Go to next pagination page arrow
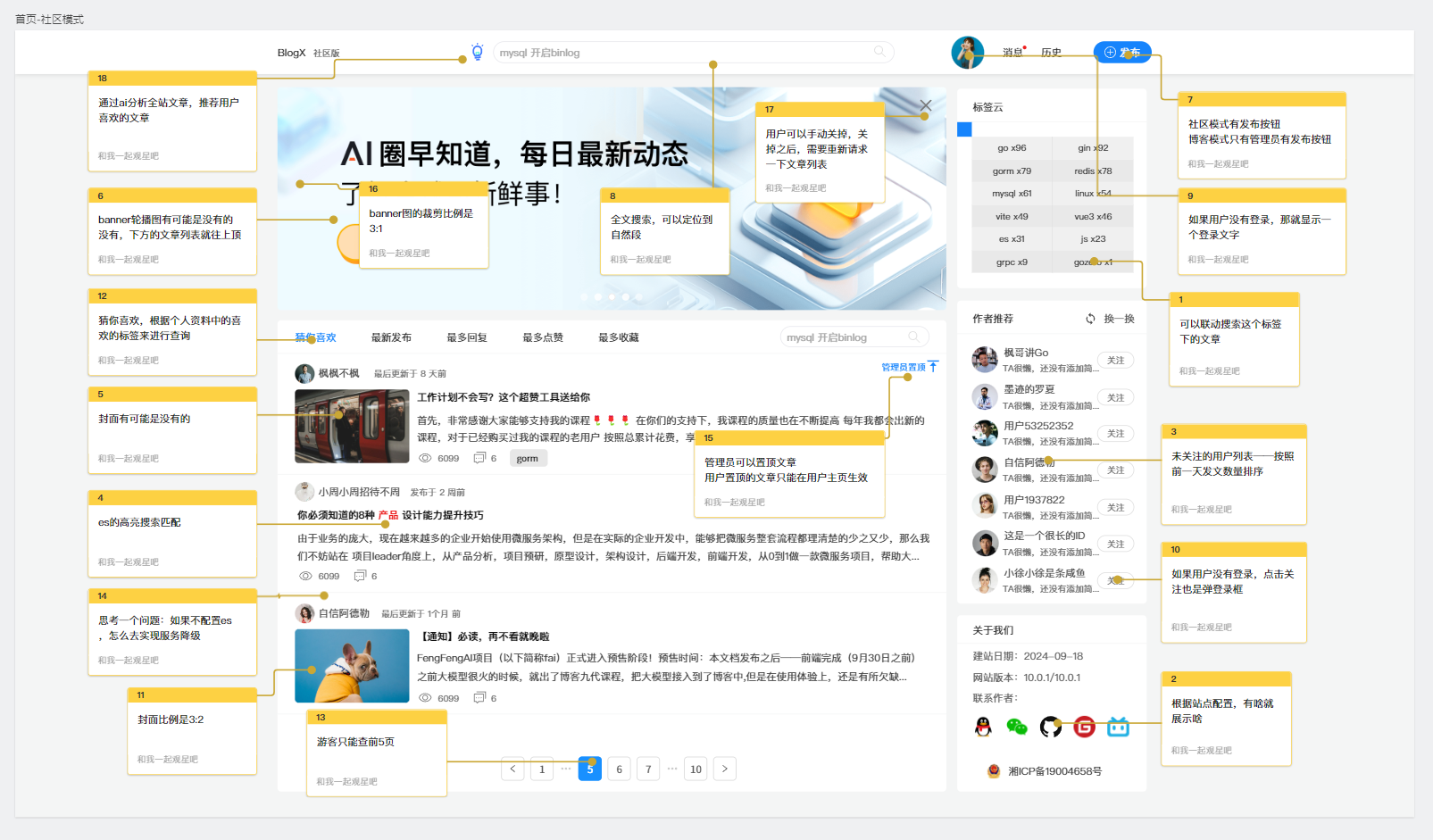This screenshot has width=1433, height=840. click(x=725, y=769)
